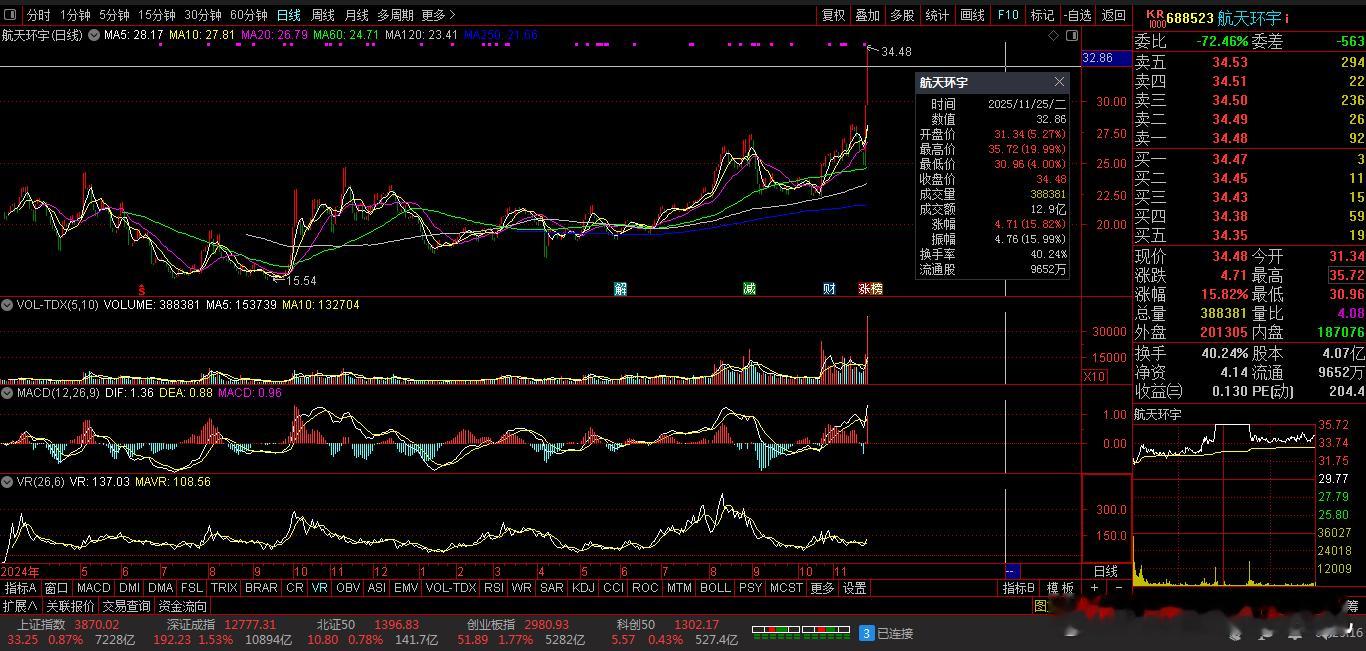1366x651 pixels.
Task: Open the indicator dropdown beside 航天环宇(日线)
Action: point(94,35)
